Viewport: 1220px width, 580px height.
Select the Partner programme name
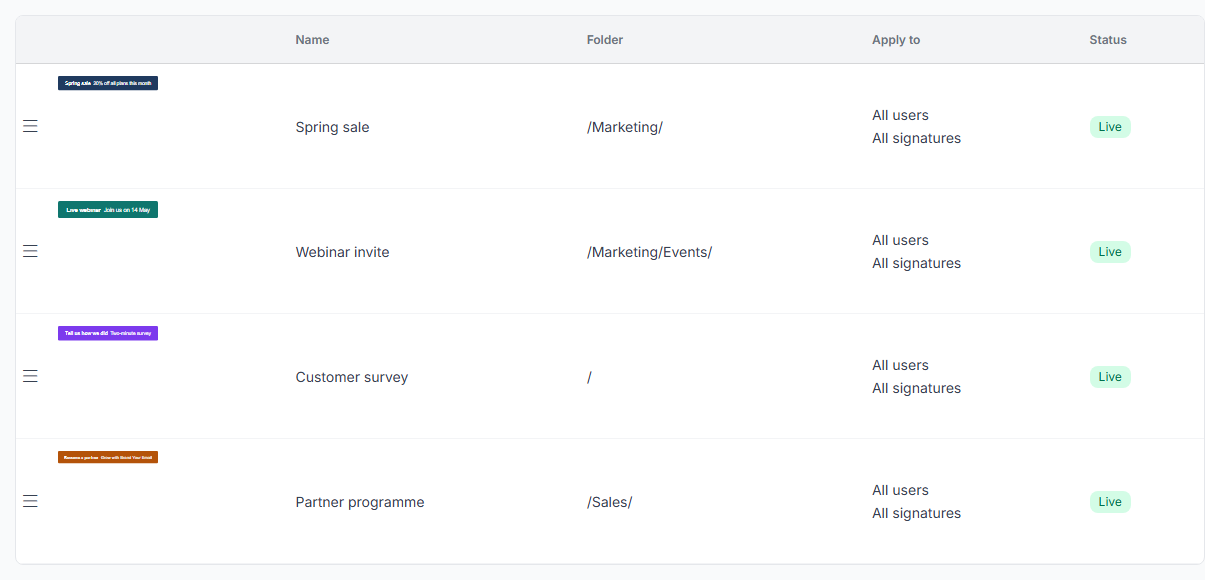tap(360, 502)
